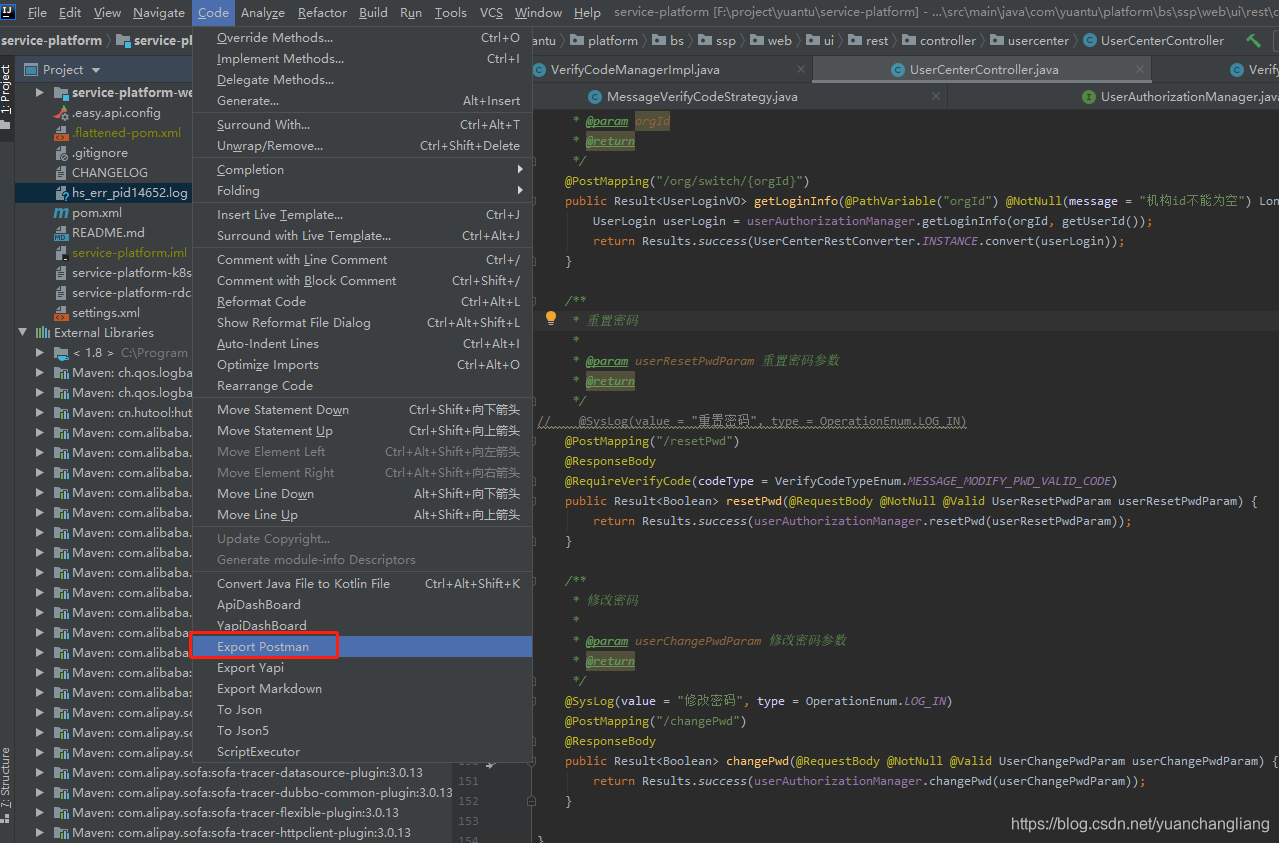Image resolution: width=1279 pixels, height=843 pixels.
Task: Click usercenter breadcrumb in navigation bar
Action: (x=1029, y=41)
